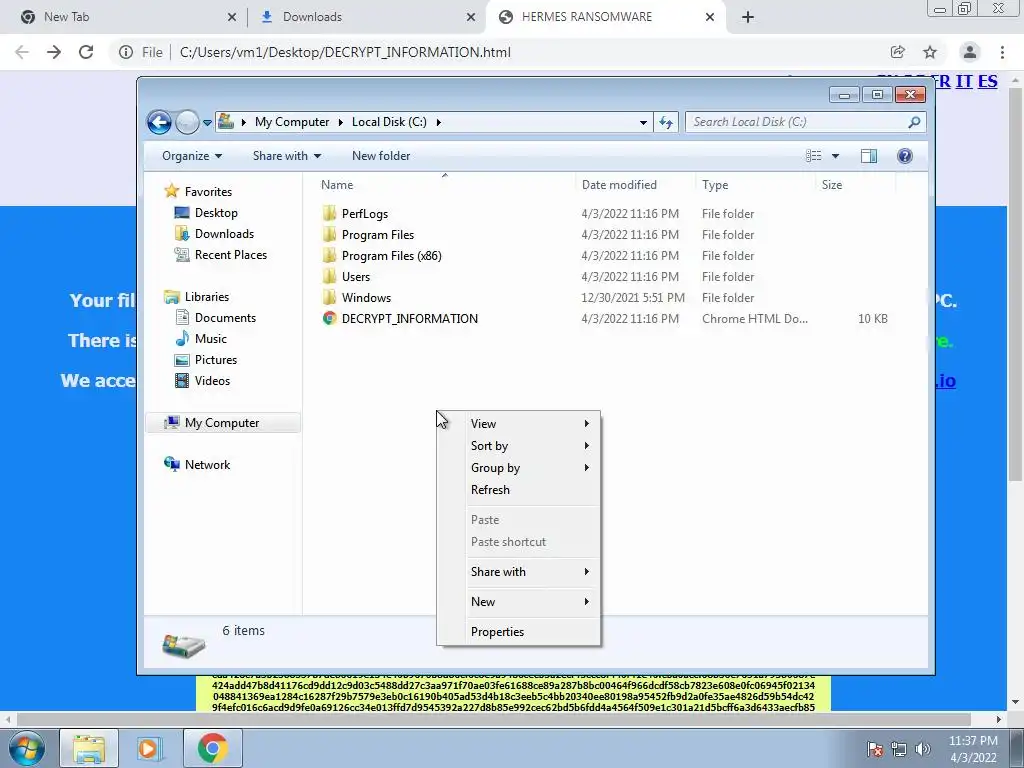Select the DECRYPT_INFORMATION Chrome HTML file
The image size is (1024, 768).
(x=409, y=319)
